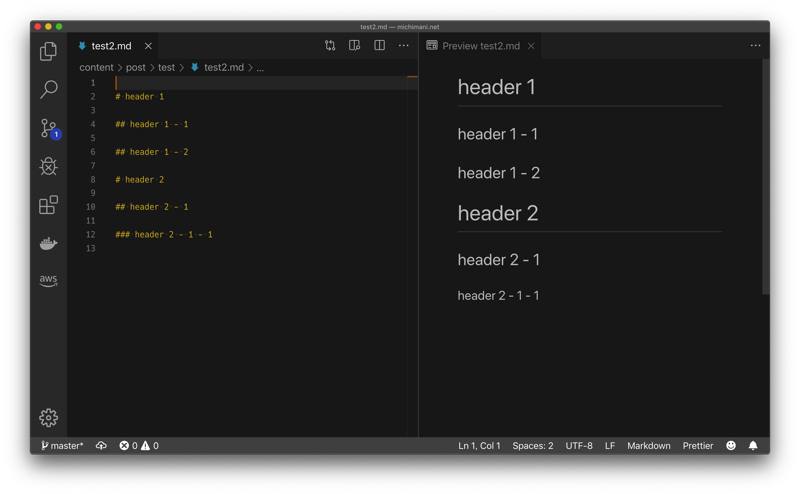Open the Extensions view icon
The height and width of the screenshot is (494, 800).
tap(48, 205)
